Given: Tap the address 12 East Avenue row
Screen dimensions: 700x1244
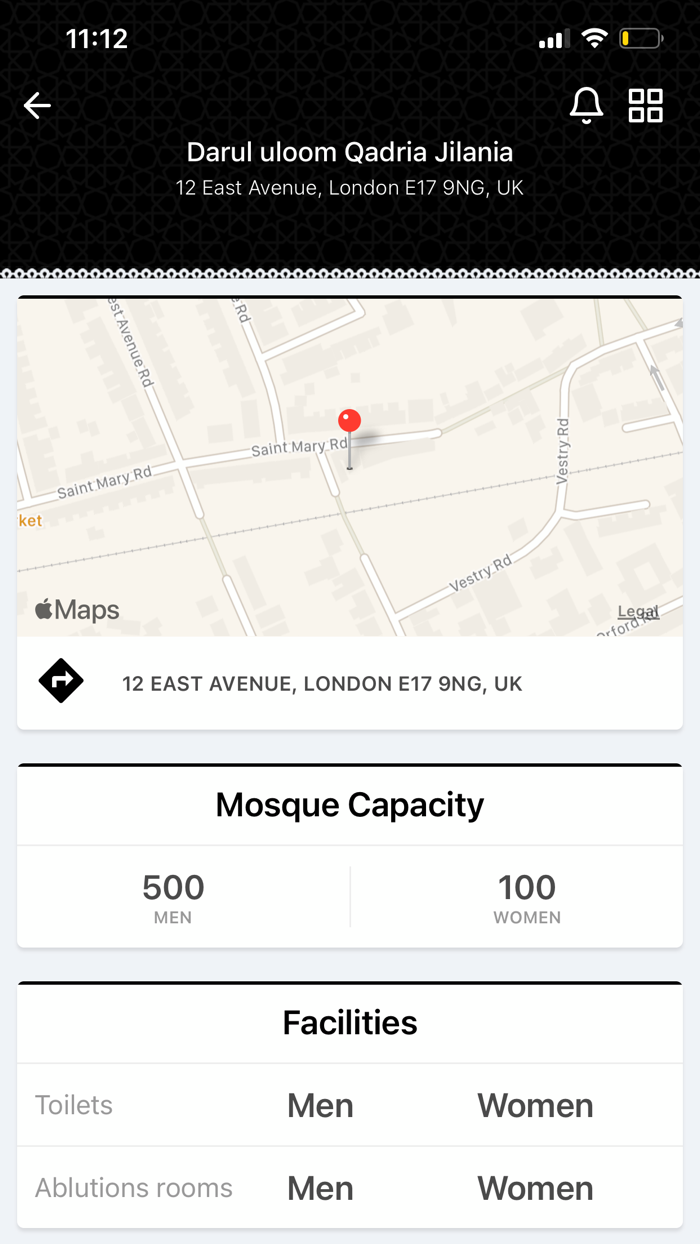Looking at the screenshot, I should point(322,684).
